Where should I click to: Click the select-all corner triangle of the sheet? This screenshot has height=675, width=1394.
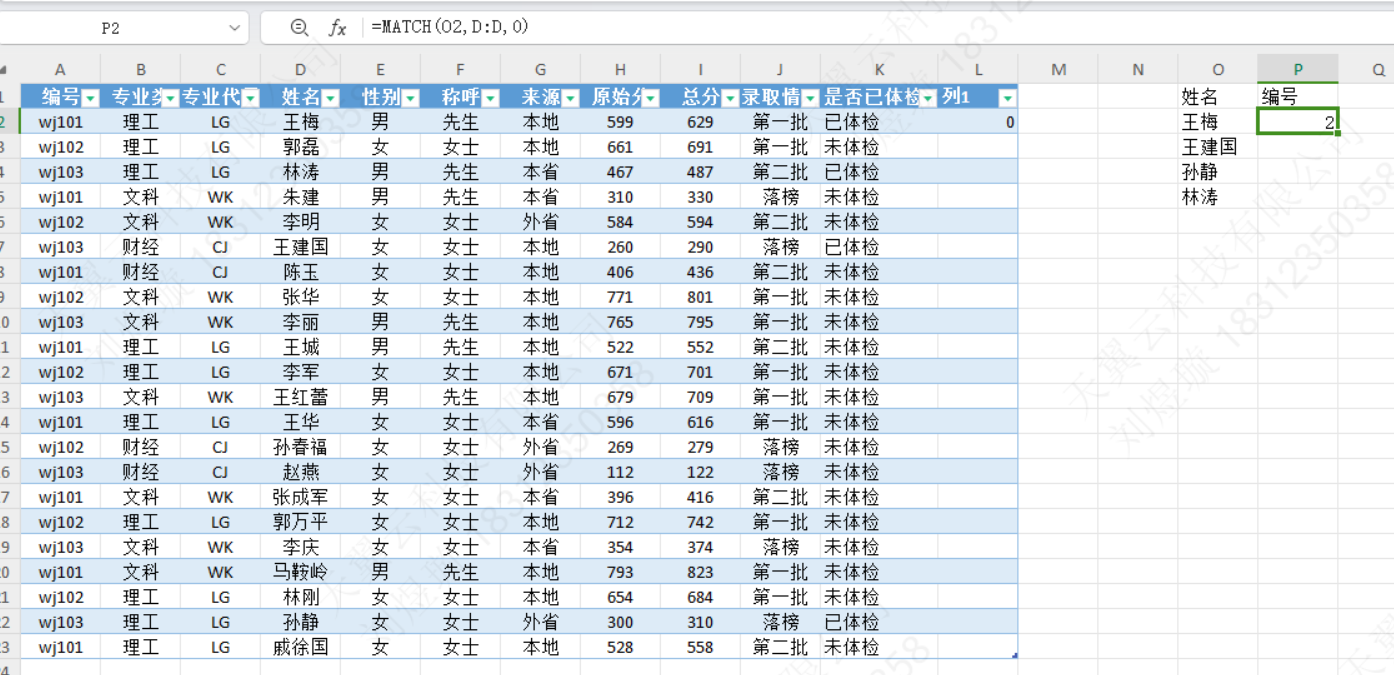[x=3, y=70]
